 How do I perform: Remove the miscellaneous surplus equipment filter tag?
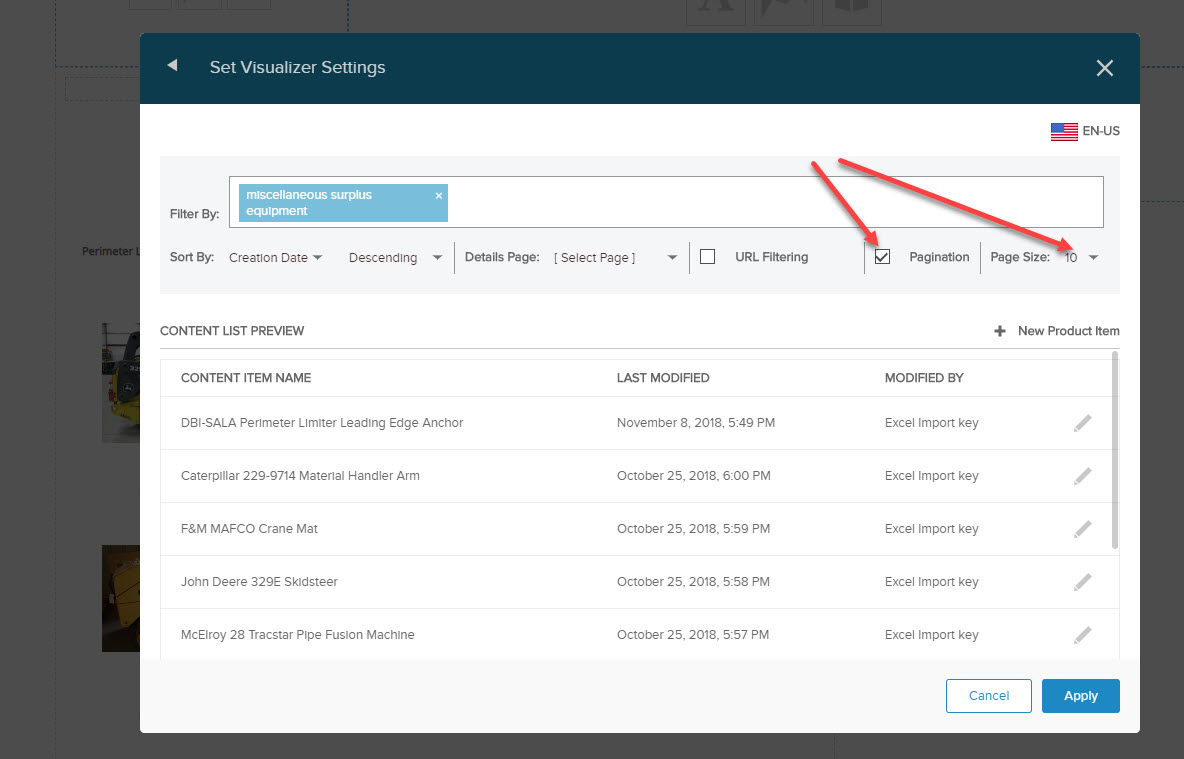click(x=438, y=196)
